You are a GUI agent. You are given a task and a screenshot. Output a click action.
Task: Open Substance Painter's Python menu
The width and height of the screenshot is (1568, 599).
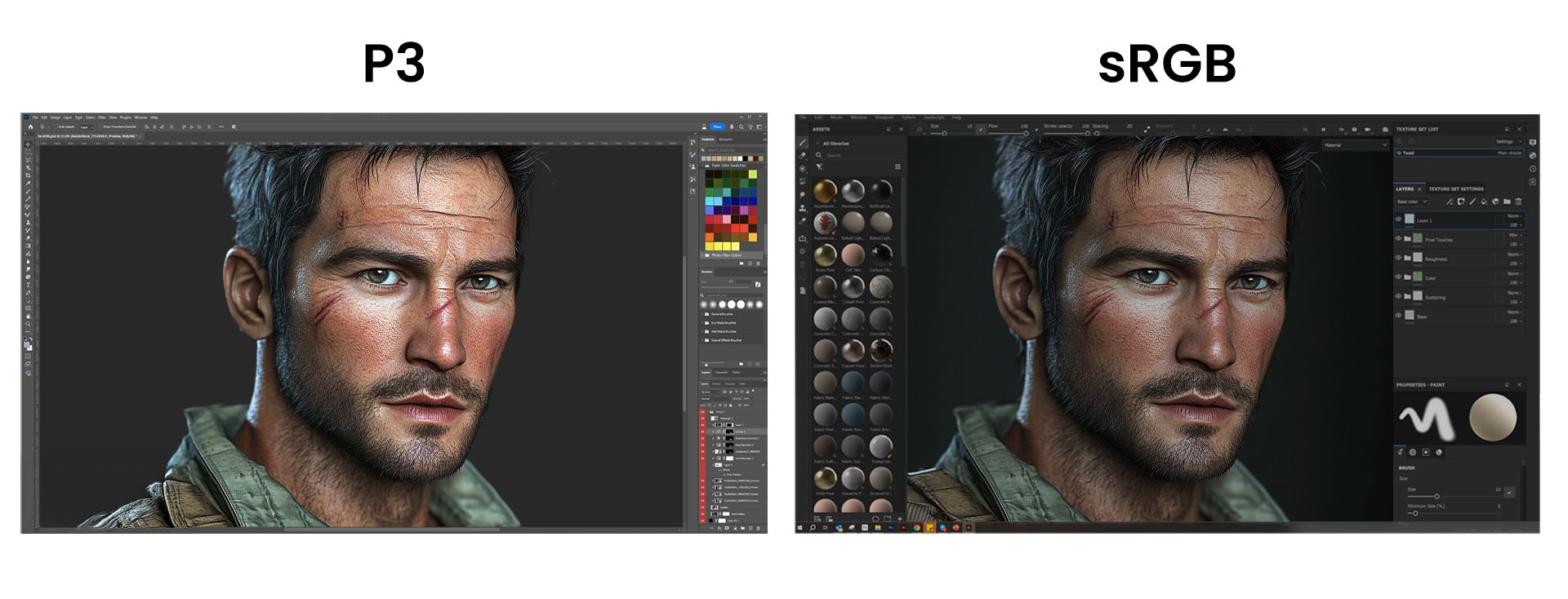coord(909,118)
